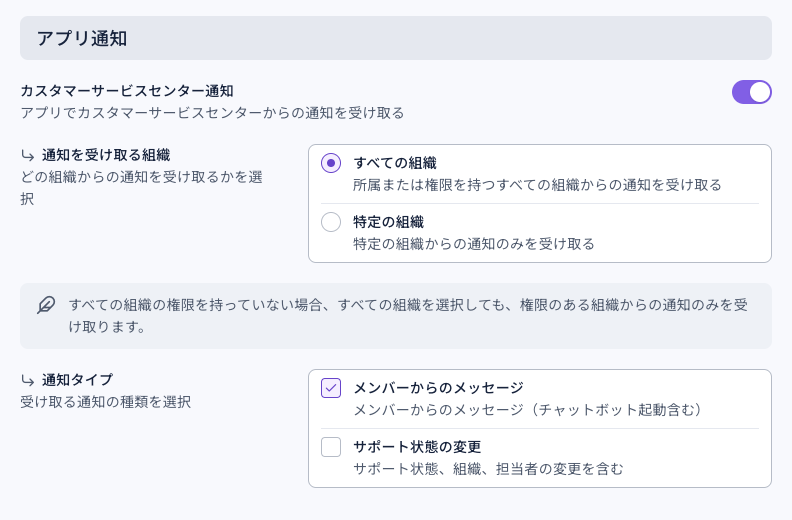Select the 特定の組織 radio button
The image size is (792, 520).
[x=331, y=222]
